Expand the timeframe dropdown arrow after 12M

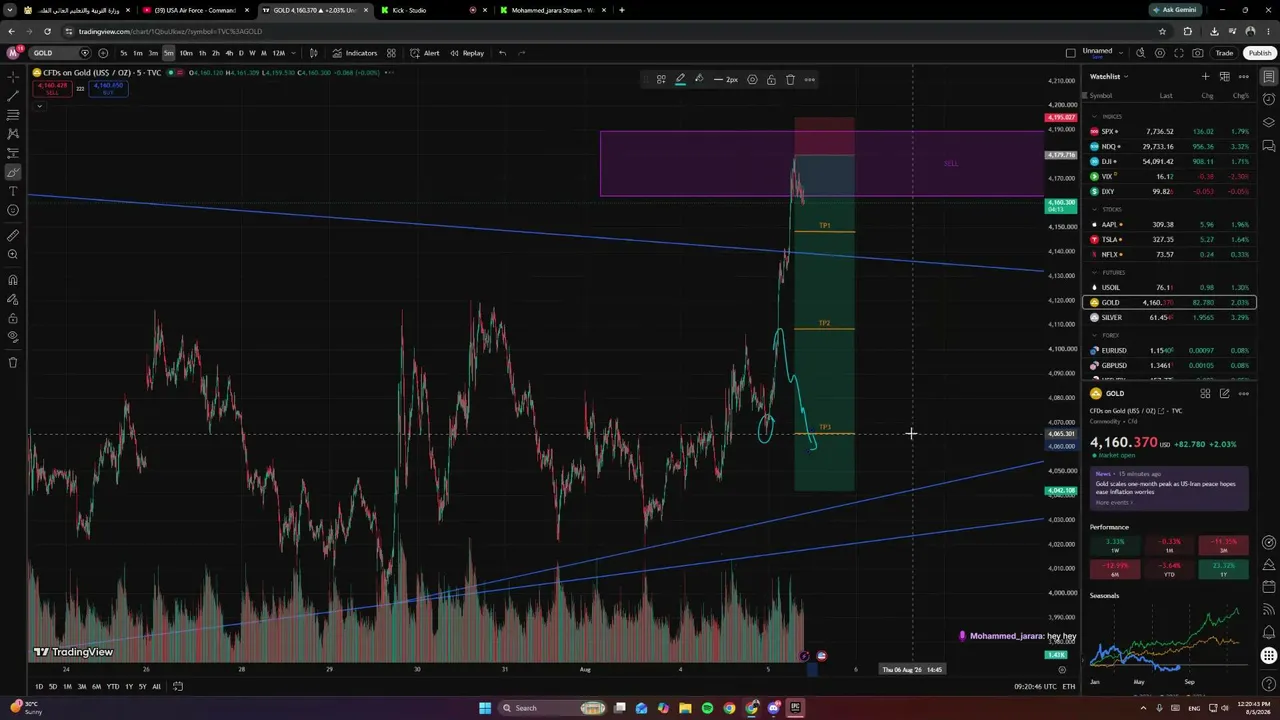click(x=293, y=53)
